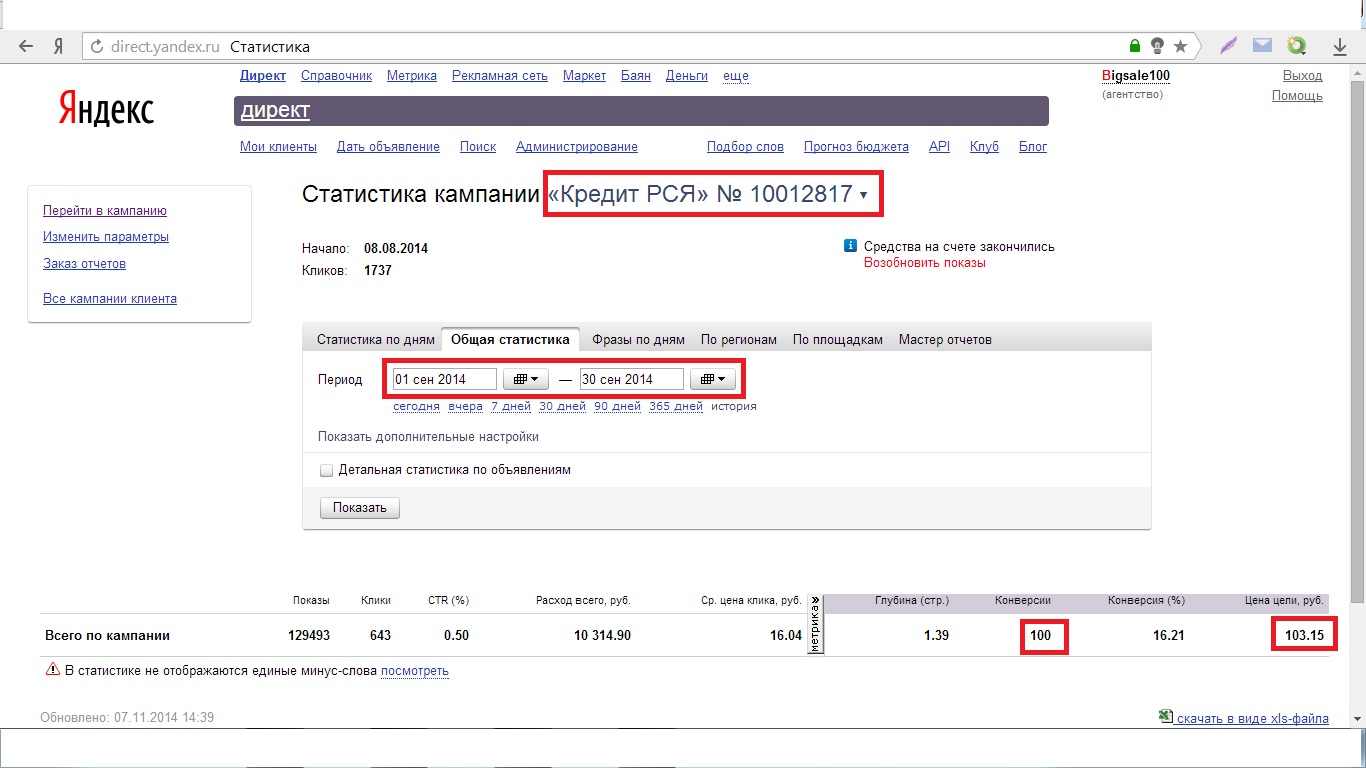Click the mail envelope extension icon
This screenshot has width=1366, height=768.
1263,46
